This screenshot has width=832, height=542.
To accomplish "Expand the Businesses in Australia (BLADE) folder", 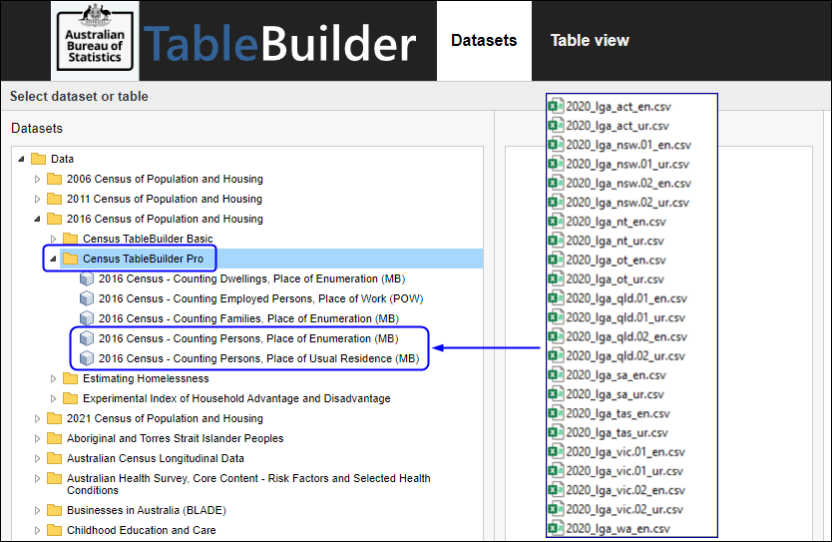I will (x=37, y=510).
